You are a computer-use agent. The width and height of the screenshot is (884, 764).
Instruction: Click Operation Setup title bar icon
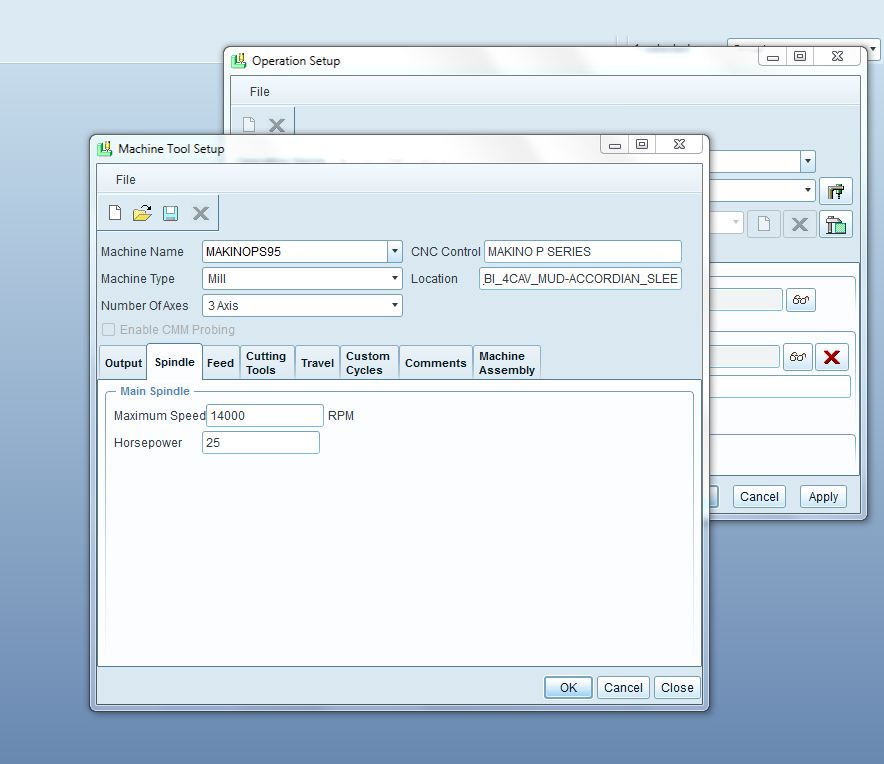239,60
